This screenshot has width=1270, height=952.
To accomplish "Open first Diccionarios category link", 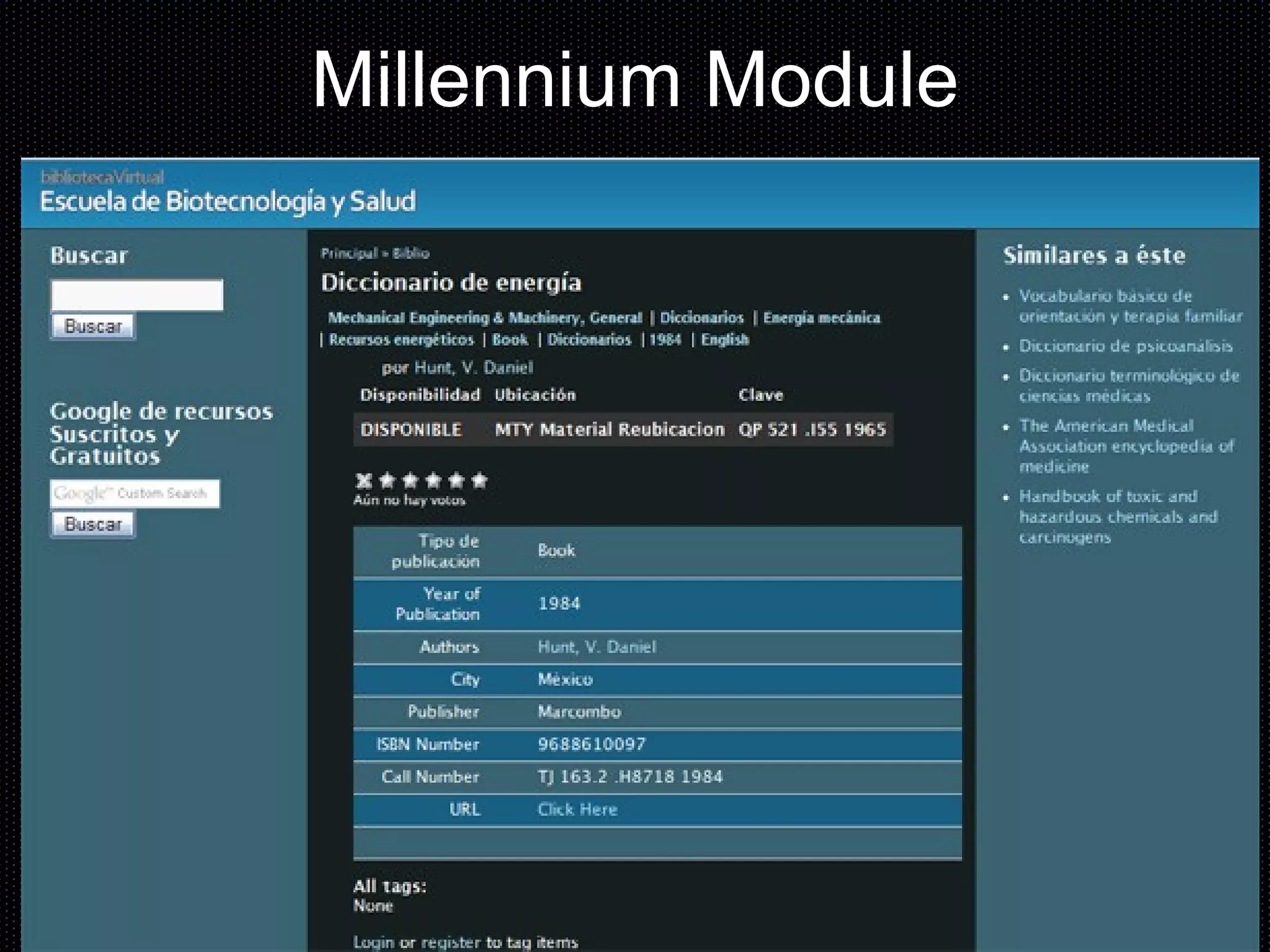I will (x=701, y=318).
